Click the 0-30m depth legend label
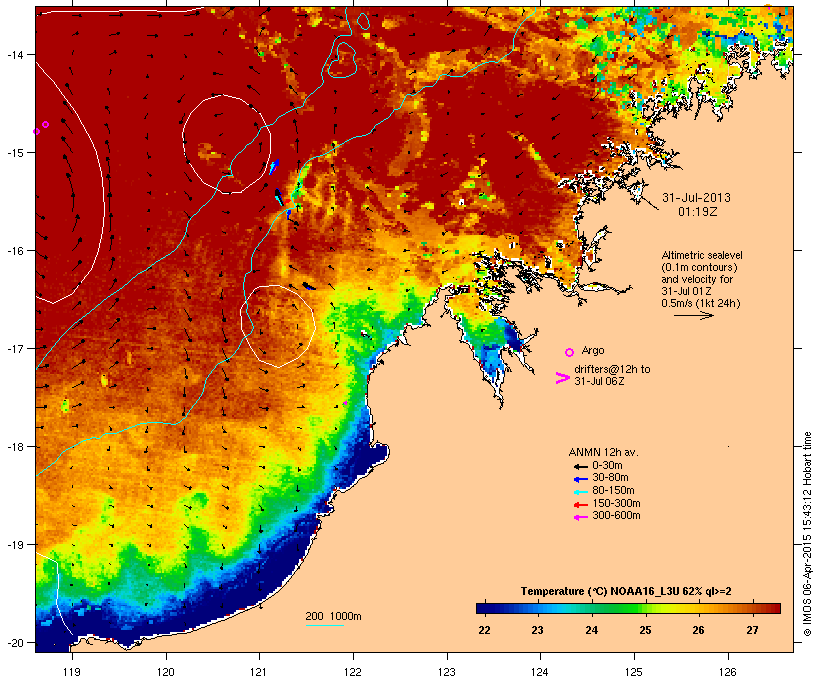This screenshot has height=680, width=820. click(607, 466)
